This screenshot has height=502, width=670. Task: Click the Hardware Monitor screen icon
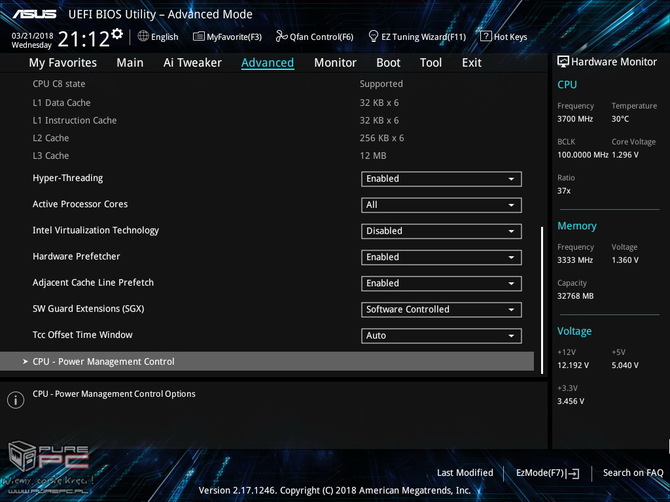pos(563,62)
